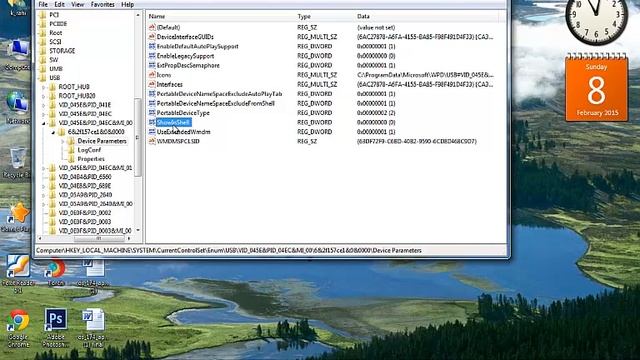640x360 pixels.
Task: Click the DeviceInterfaceGUIDs value icon
Action: [152, 37]
